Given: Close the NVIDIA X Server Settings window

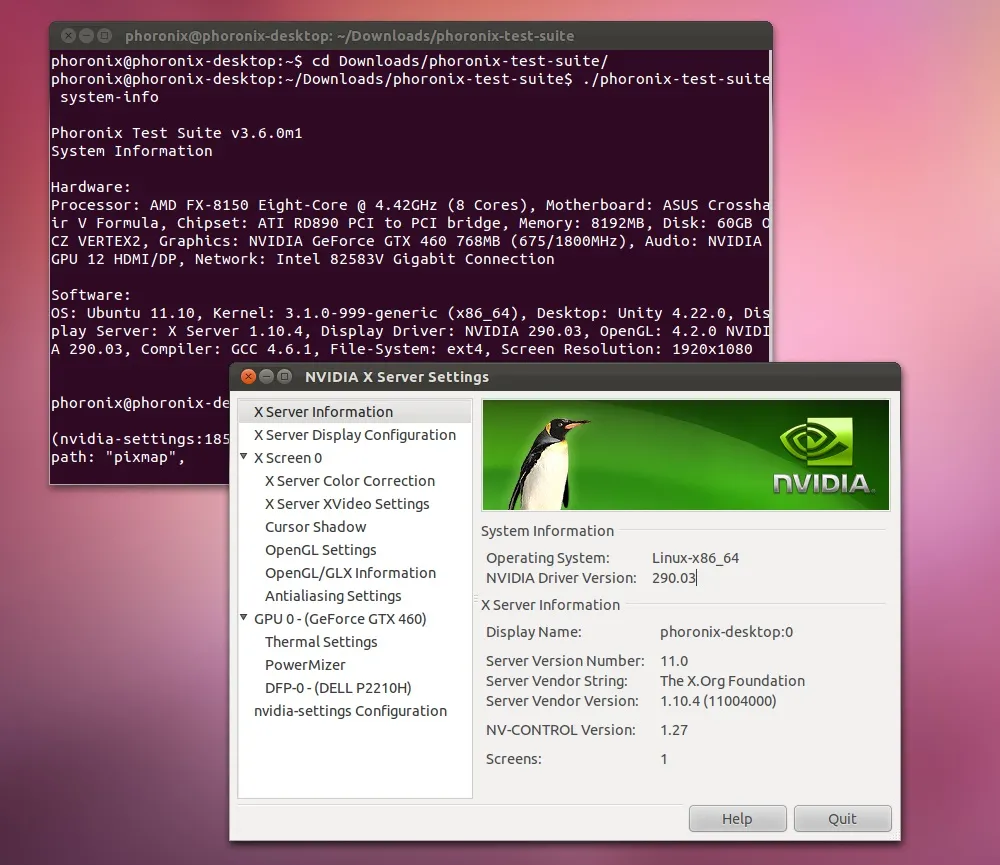Looking at the screenshot, I should click(248, 376).
